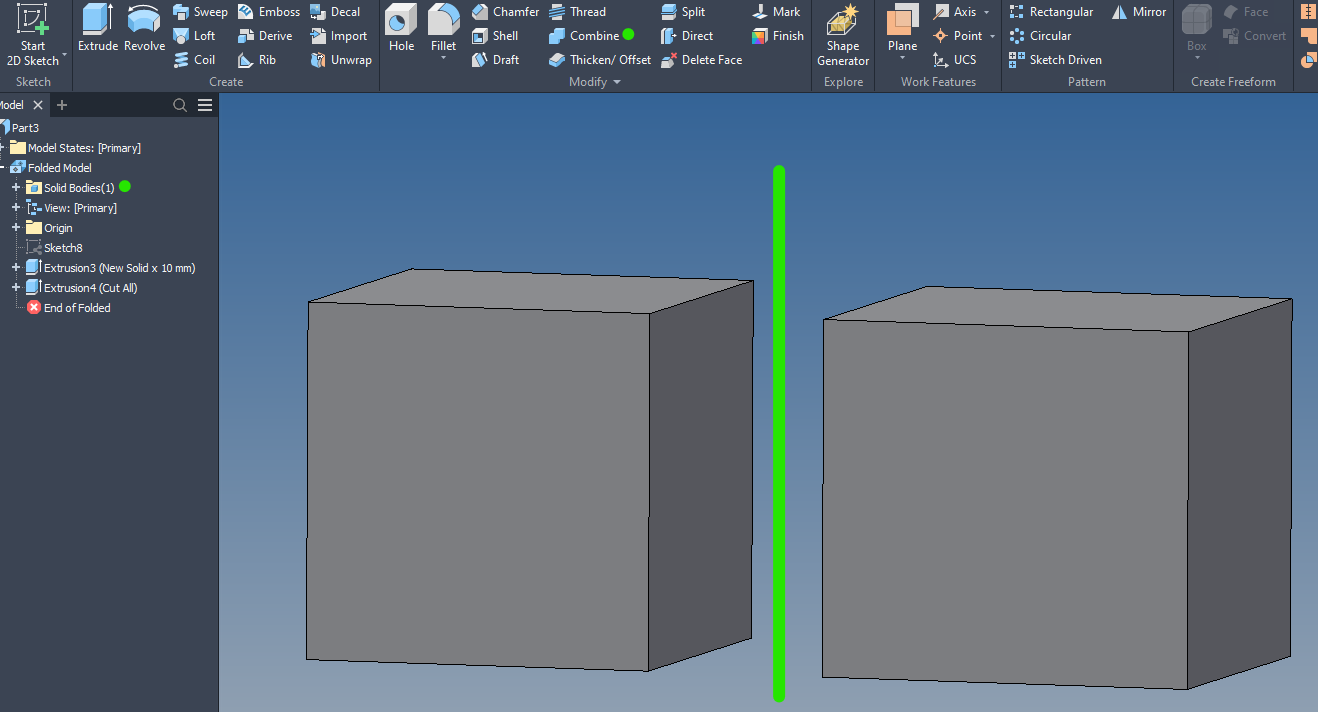Add a new browser panel tab
The width and height of the screenshot is (1318, 712).
(62, 105)
